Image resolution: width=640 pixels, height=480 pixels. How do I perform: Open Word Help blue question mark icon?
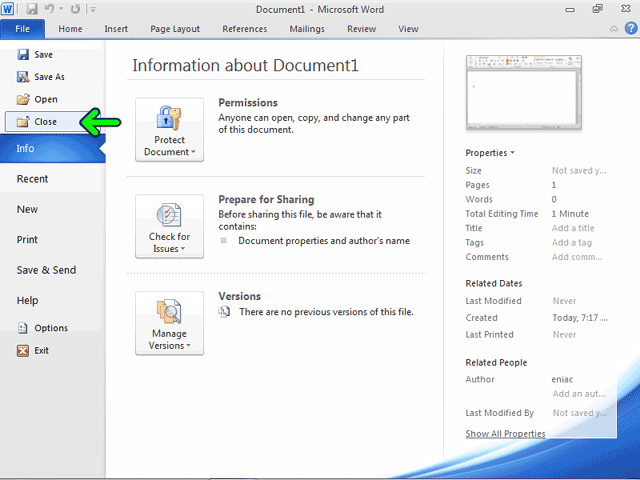[x=631, y=28]
